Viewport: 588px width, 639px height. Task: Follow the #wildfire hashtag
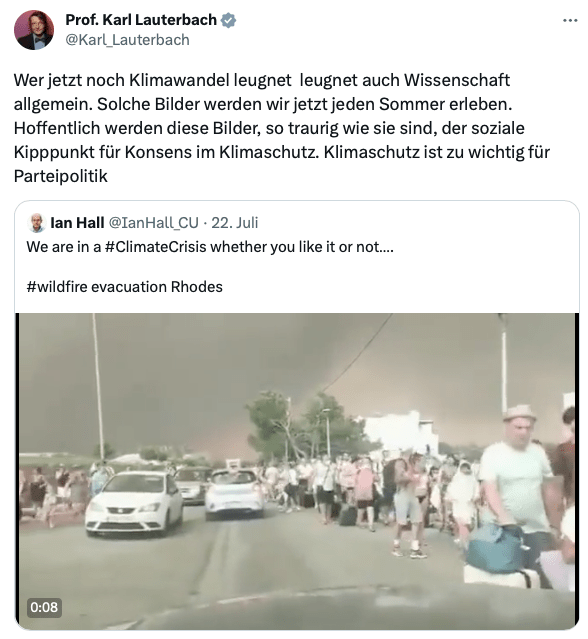[57, 287]
